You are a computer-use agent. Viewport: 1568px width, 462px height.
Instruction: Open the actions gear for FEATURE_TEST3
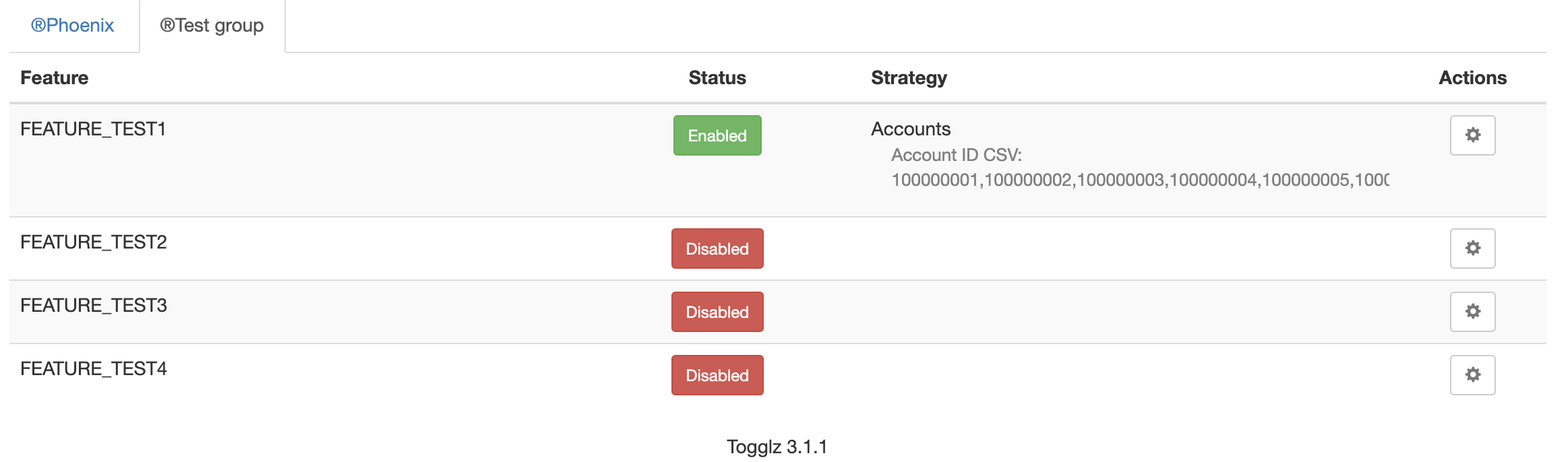pyautogui.click(x=1472, y=311)
